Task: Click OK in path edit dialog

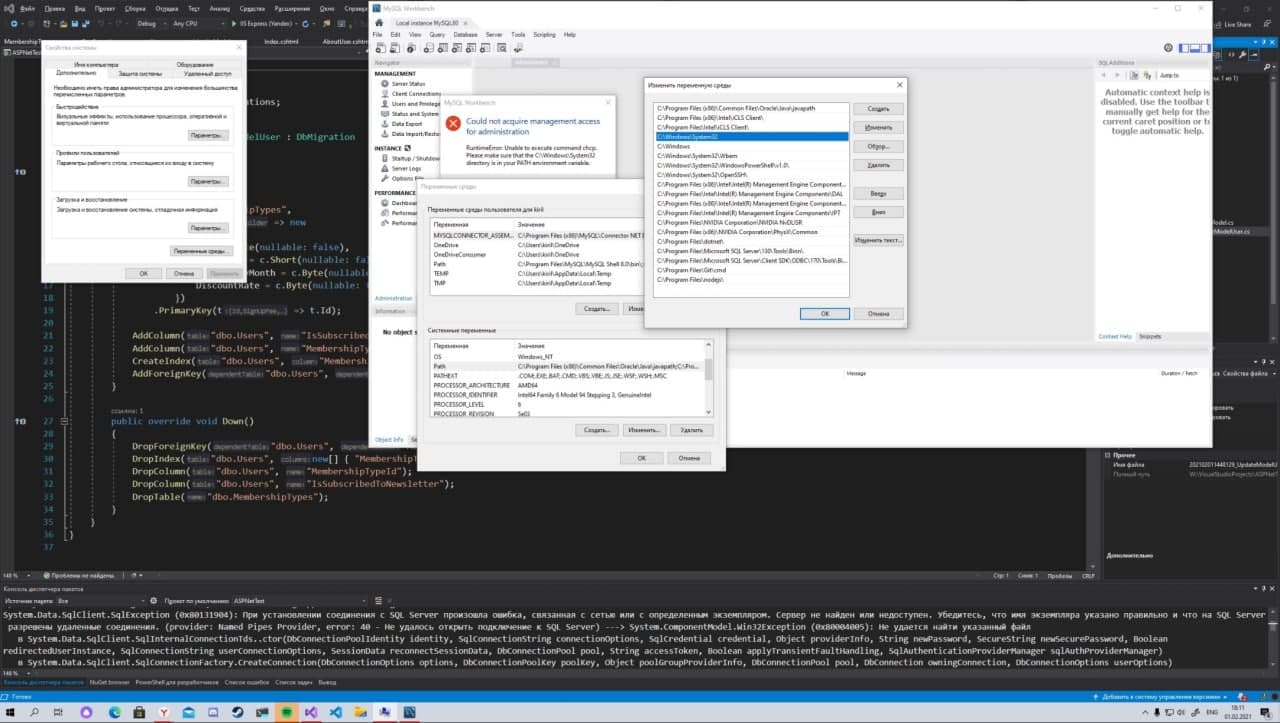Action: pos(825,313)
